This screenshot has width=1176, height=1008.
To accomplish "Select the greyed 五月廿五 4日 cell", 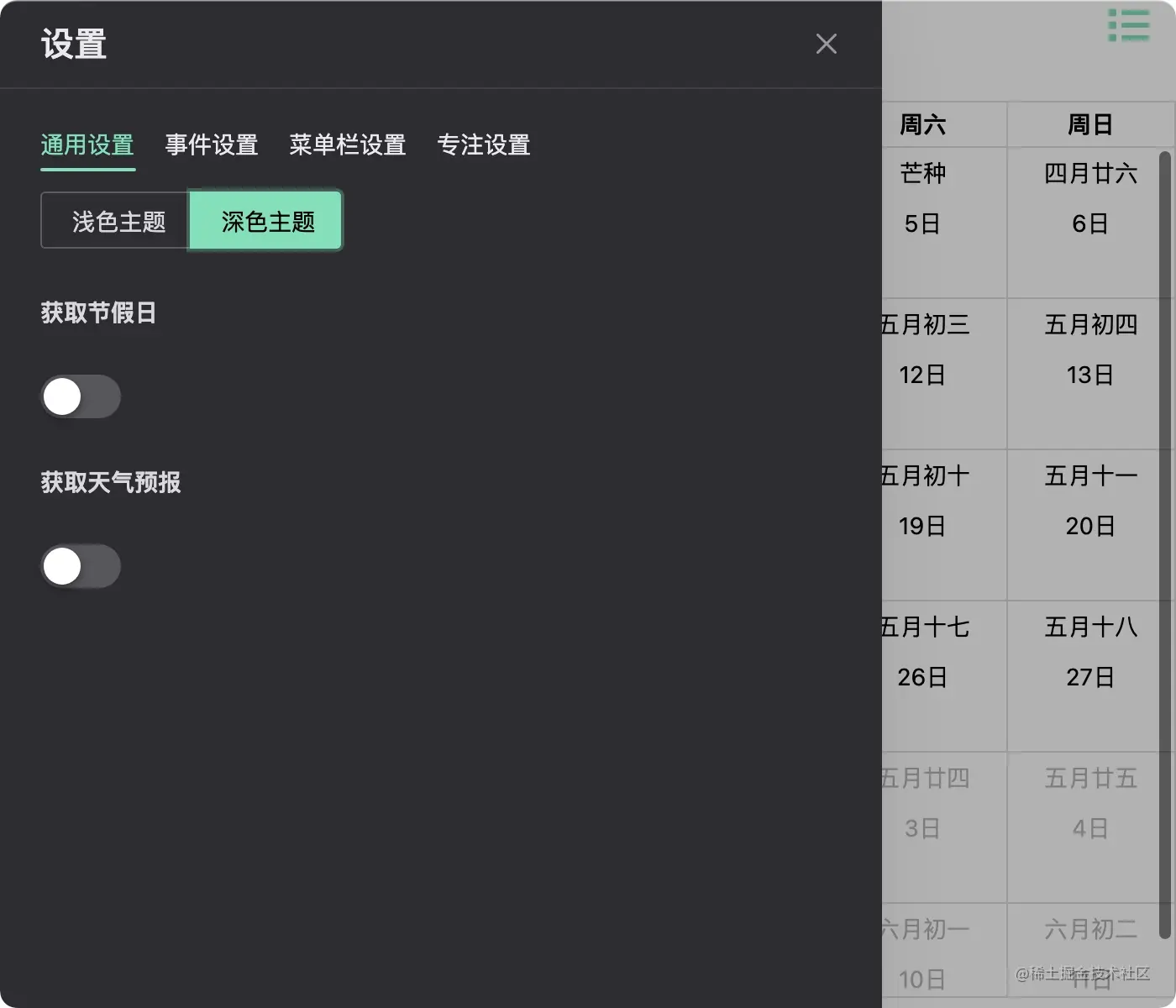I will 1090,827.
